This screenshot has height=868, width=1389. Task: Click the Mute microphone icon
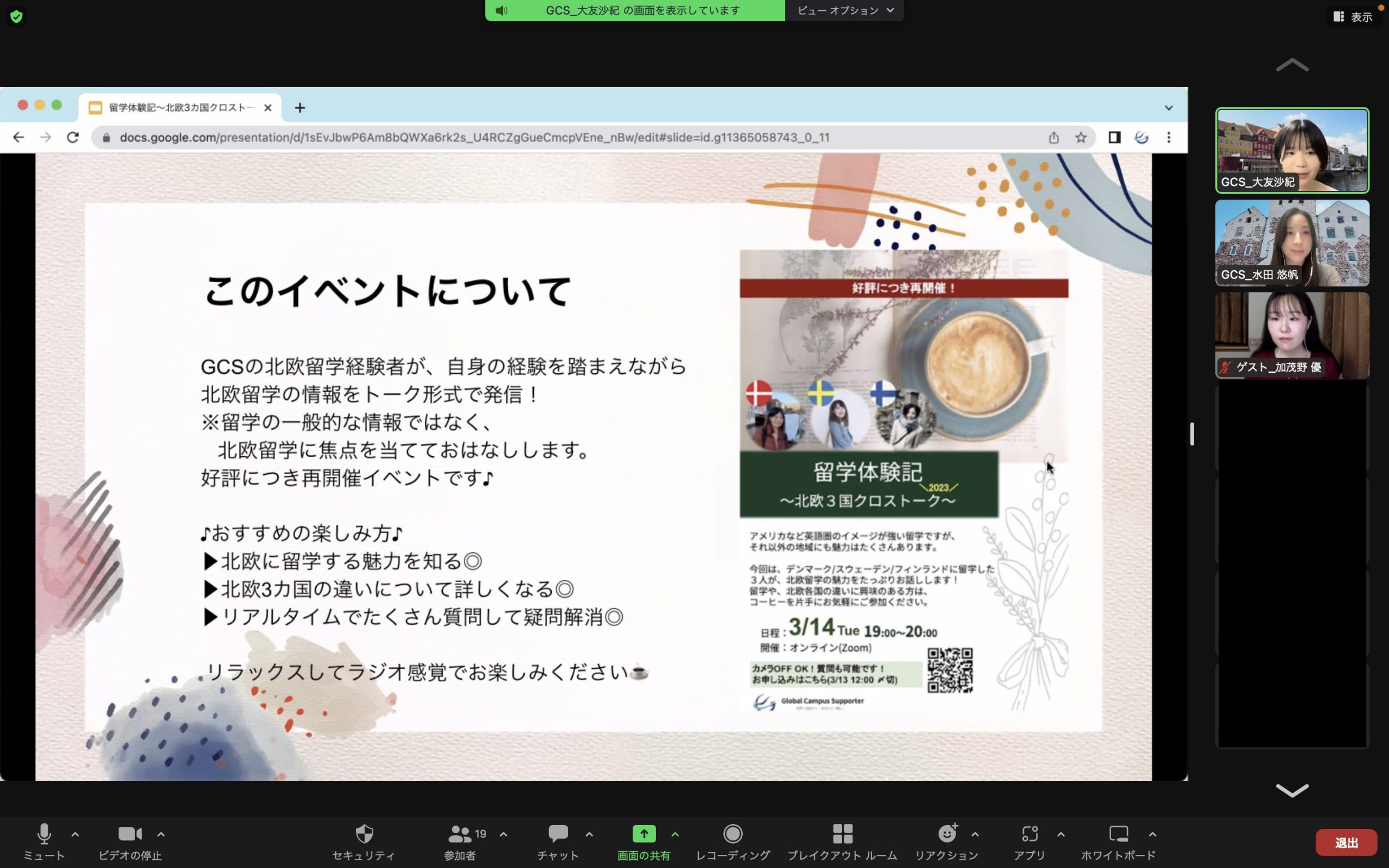[x=44, y=834]
